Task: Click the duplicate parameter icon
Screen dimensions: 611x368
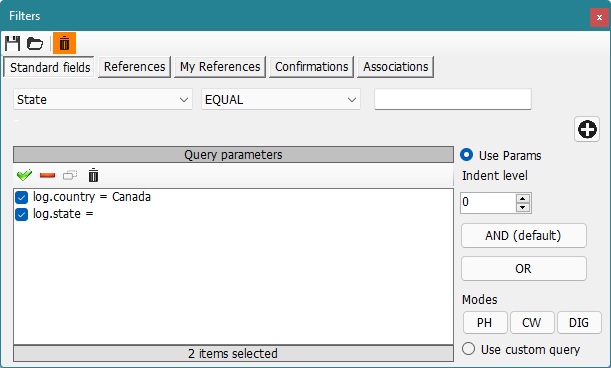Action: (x=70, y=175)
